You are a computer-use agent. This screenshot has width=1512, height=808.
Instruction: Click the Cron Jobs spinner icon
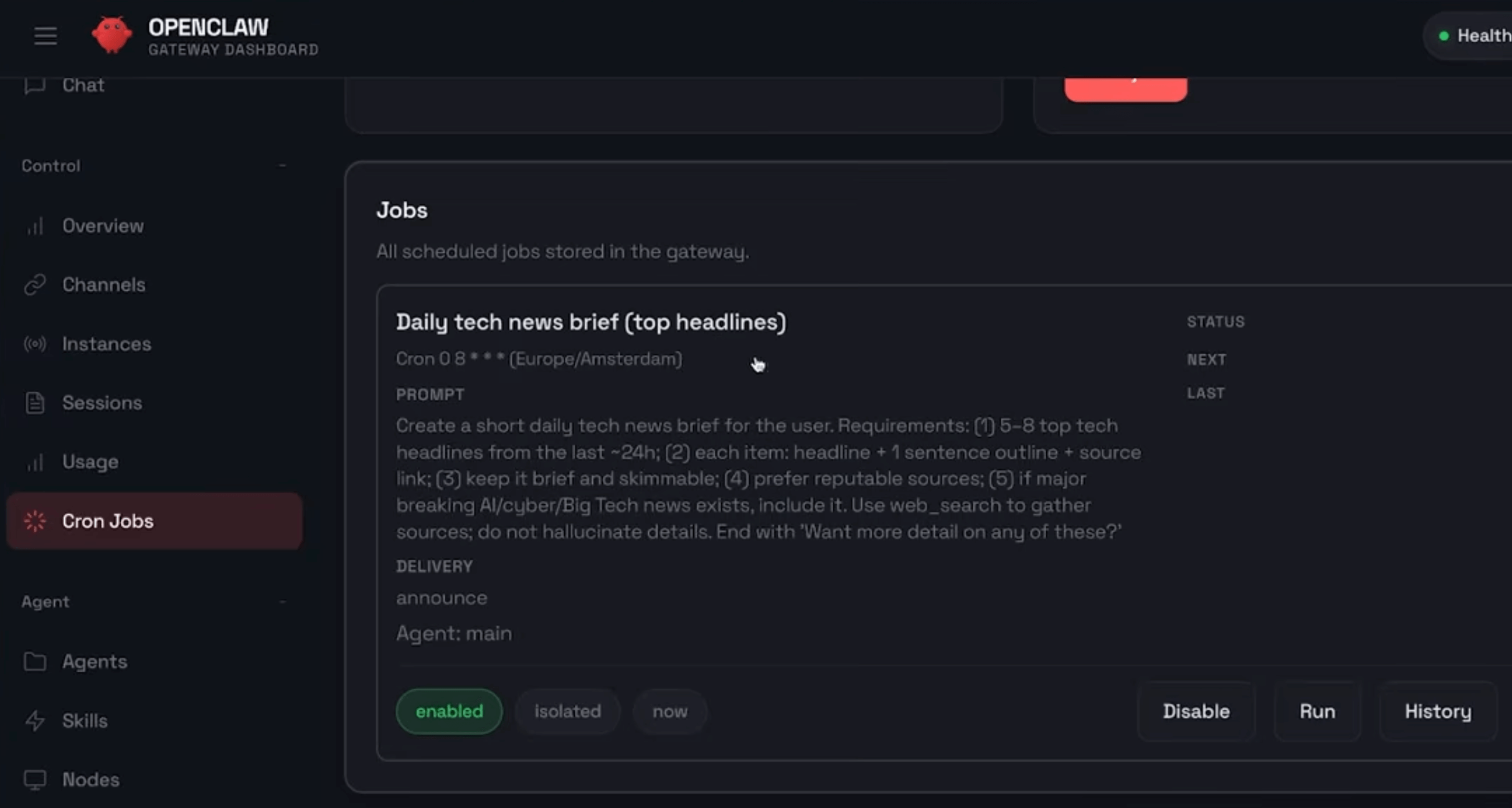(35, 521)
